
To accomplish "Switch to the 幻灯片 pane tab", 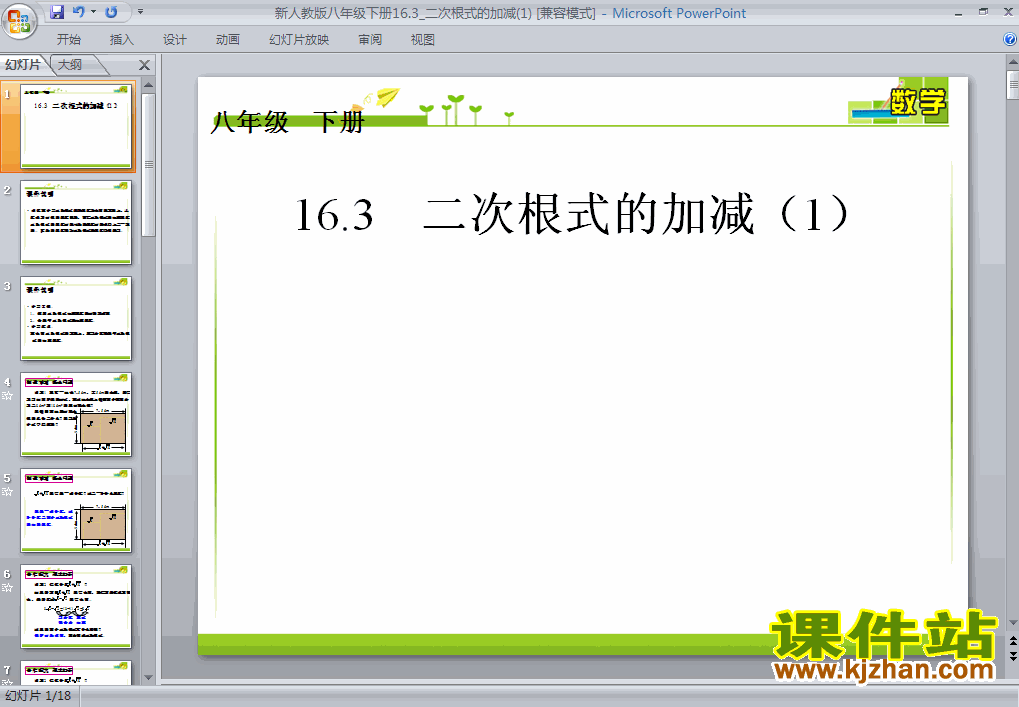I will 23,64.
